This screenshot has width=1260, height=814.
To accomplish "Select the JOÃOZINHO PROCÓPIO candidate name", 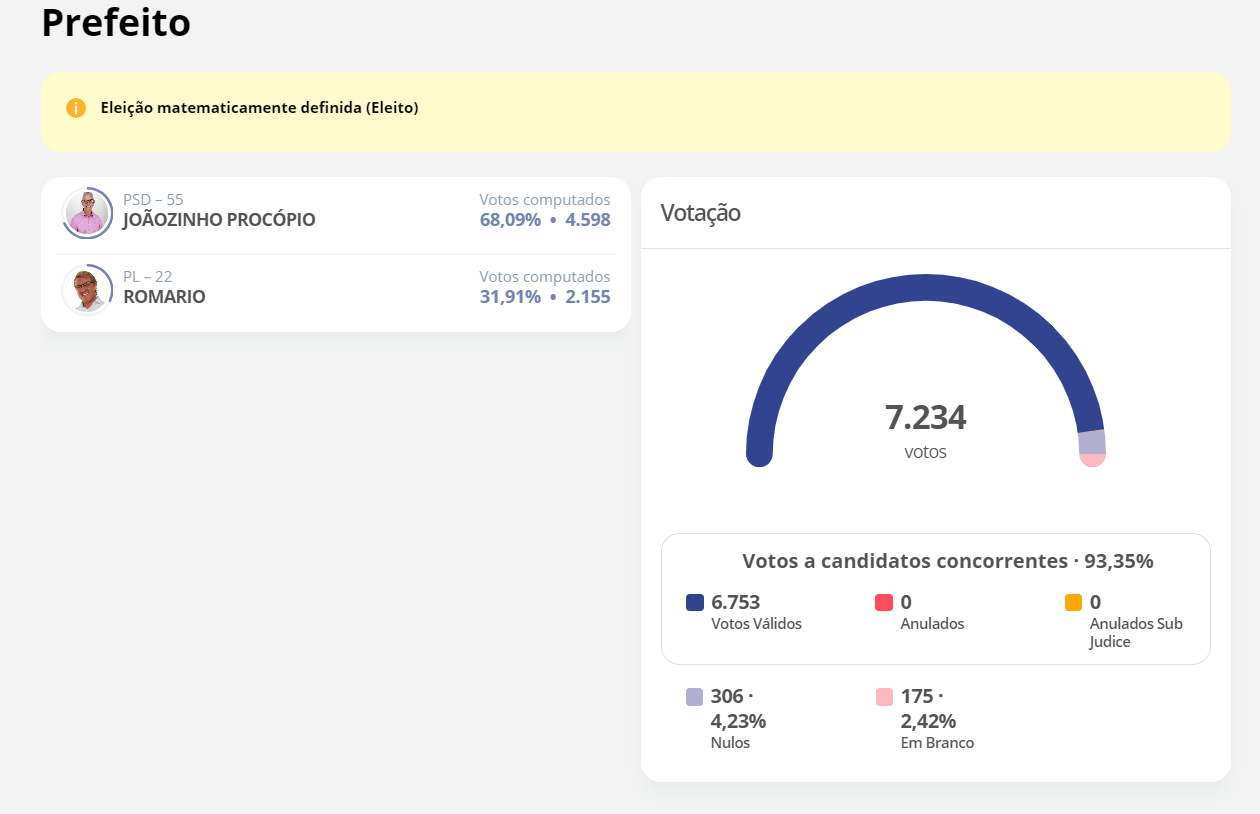I will click(219, 220).
